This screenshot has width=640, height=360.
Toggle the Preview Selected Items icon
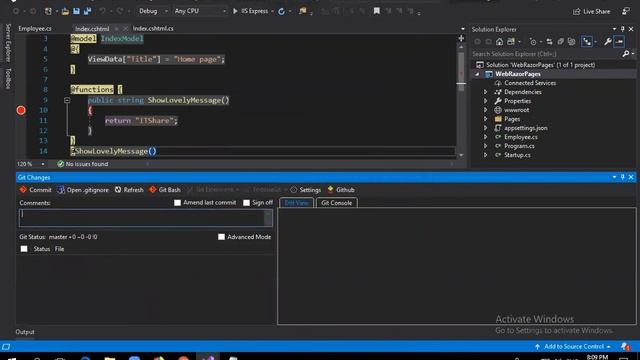pos(619,42)
